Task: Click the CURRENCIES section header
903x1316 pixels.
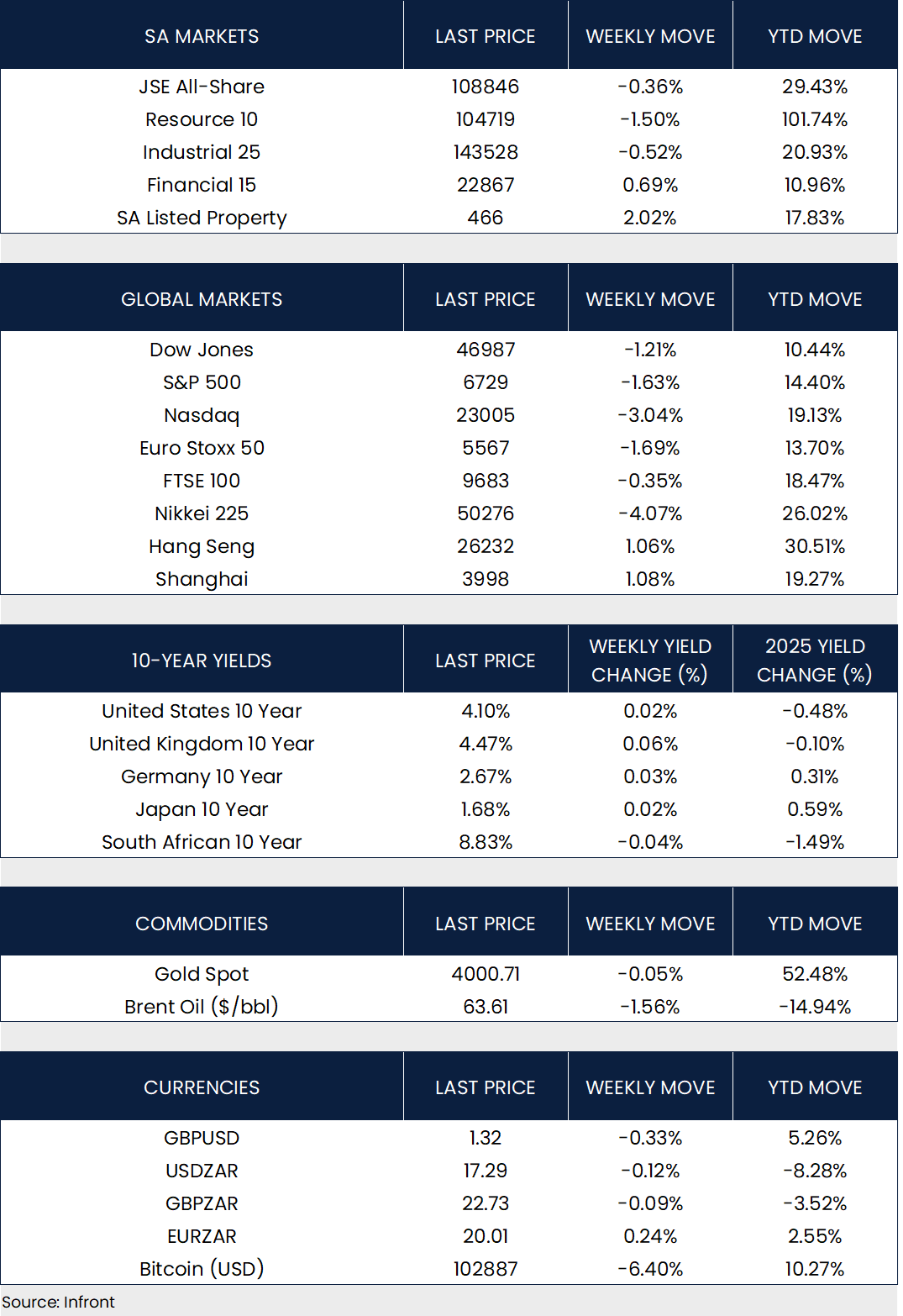Action: tap(202, 1087)
